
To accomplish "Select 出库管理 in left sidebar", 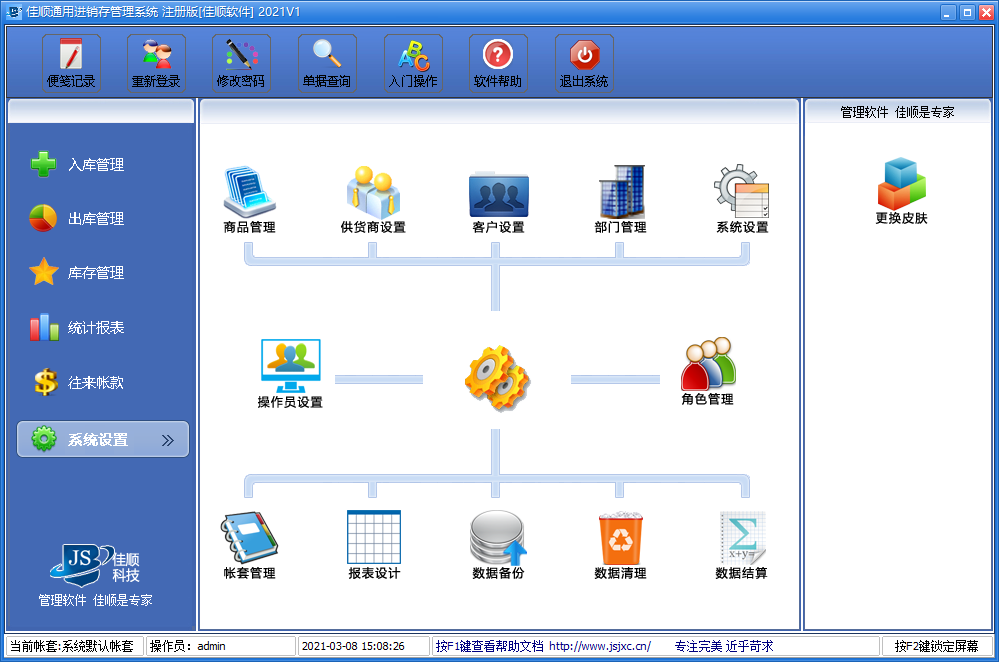I will point(77,219).
